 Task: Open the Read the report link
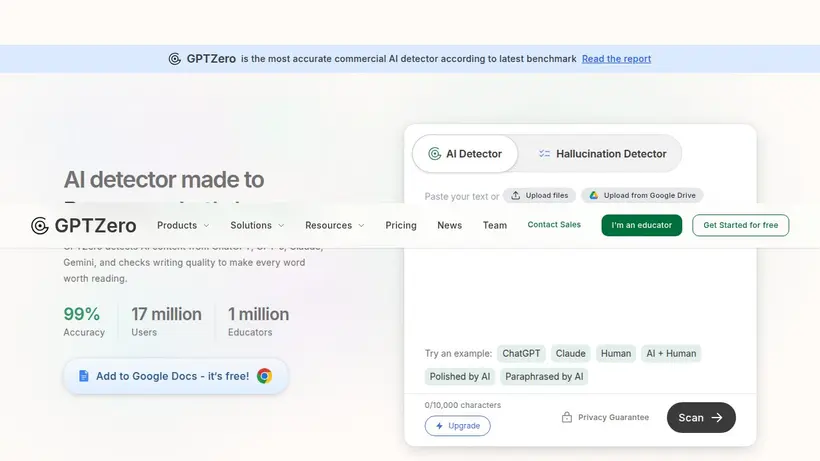tap(617, 59)
